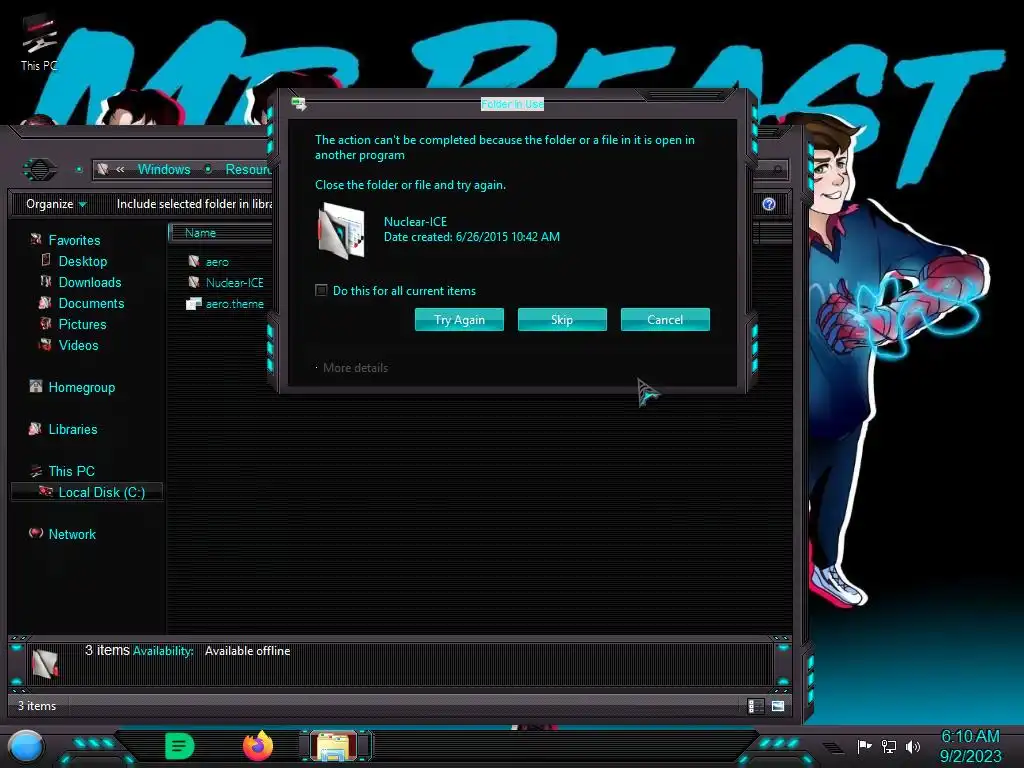The width and height of the screenshot is (1024, 768).
Task: Select Resources in the address bar path
Action: tap(248, 169)
